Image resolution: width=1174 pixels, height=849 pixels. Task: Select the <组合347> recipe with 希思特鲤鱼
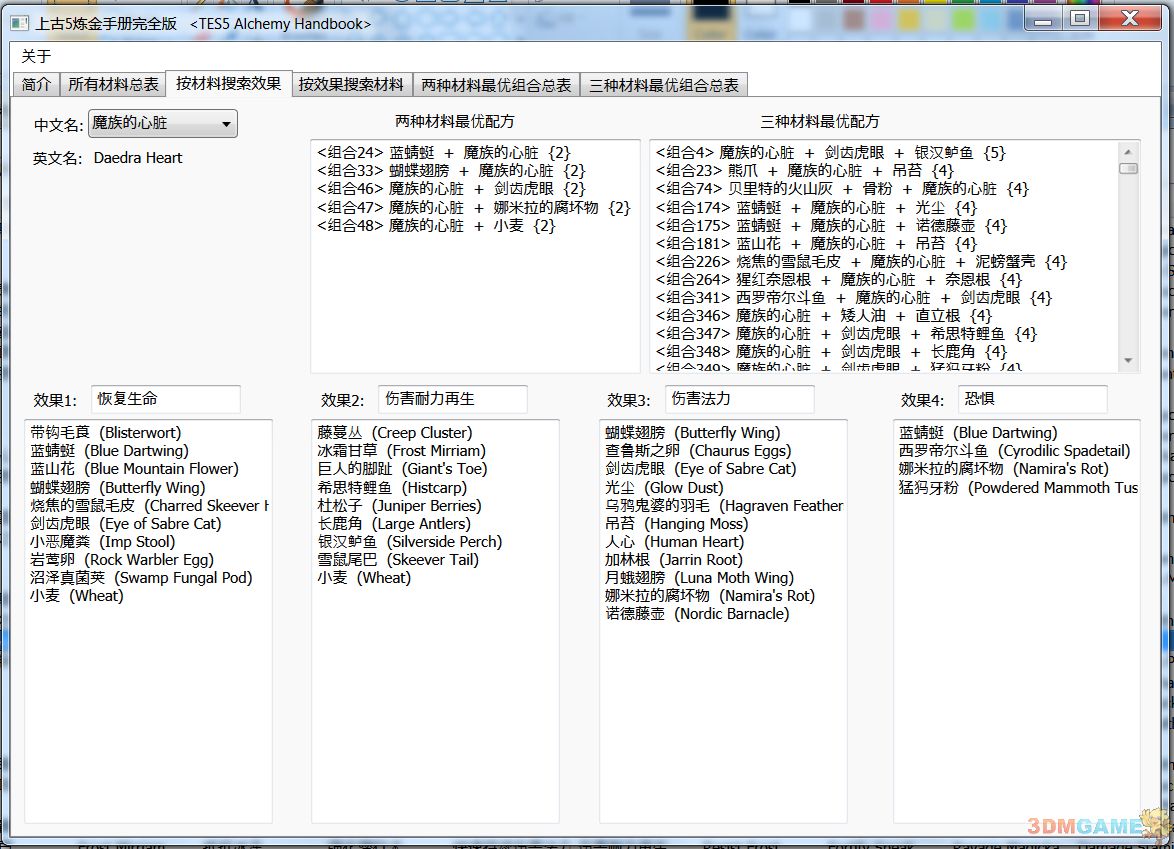pyautogui.click(x=846, y=333)
